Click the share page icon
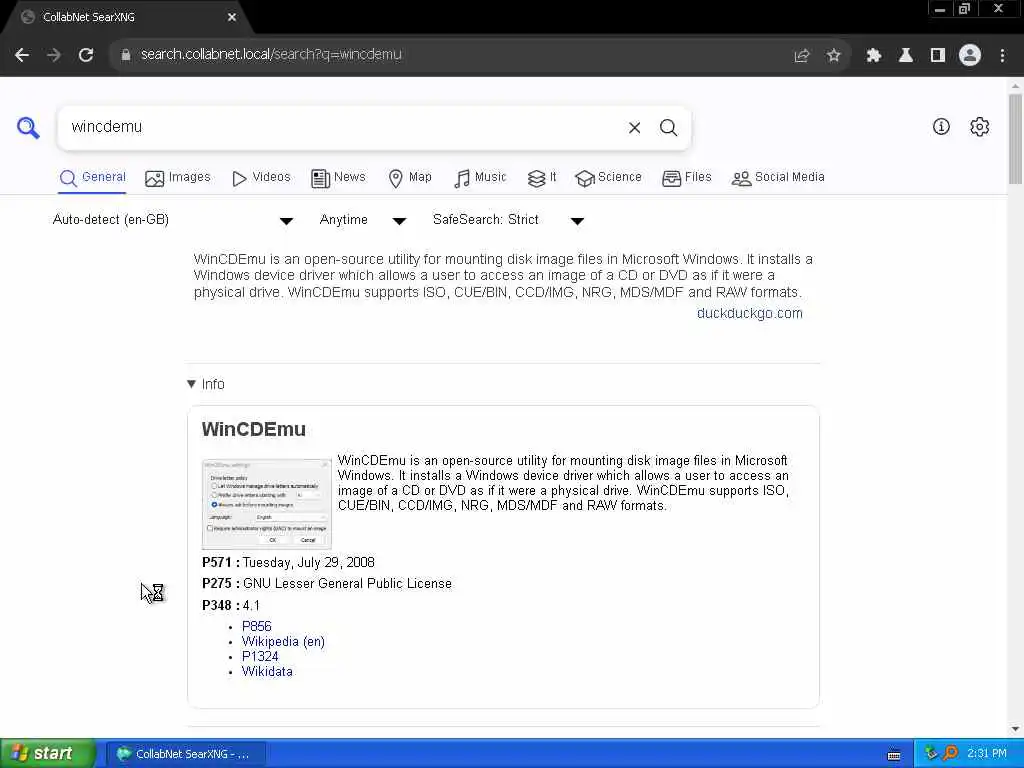The width and height of the screenshot is (1024, 768). [x=802, y=56]
